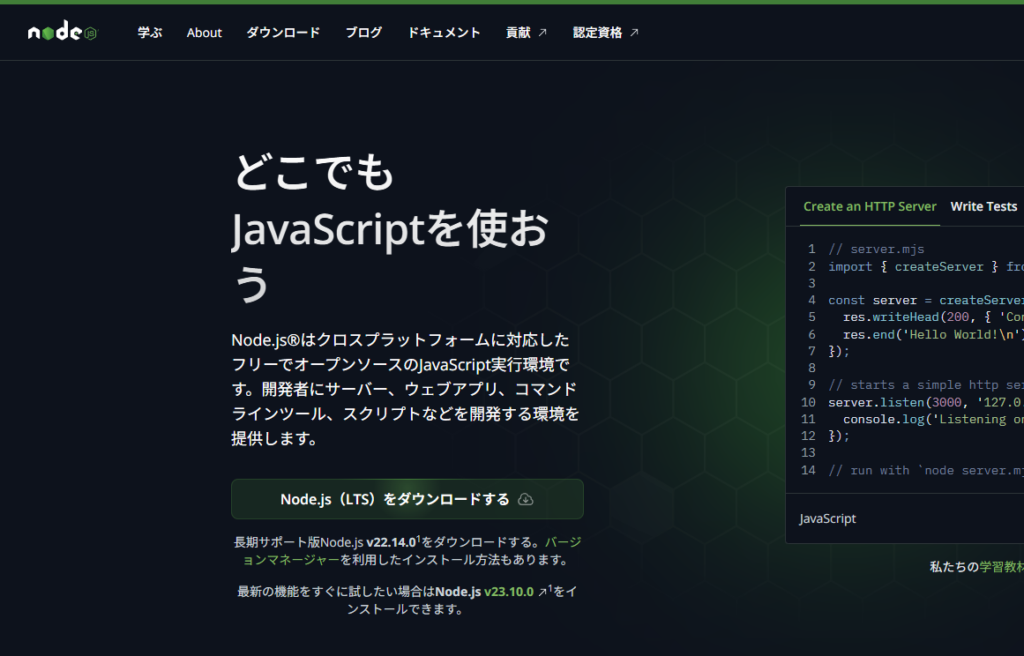Click the v22.14.0 version text
The width and height of the screenshot is (1024, 656).
391,542
